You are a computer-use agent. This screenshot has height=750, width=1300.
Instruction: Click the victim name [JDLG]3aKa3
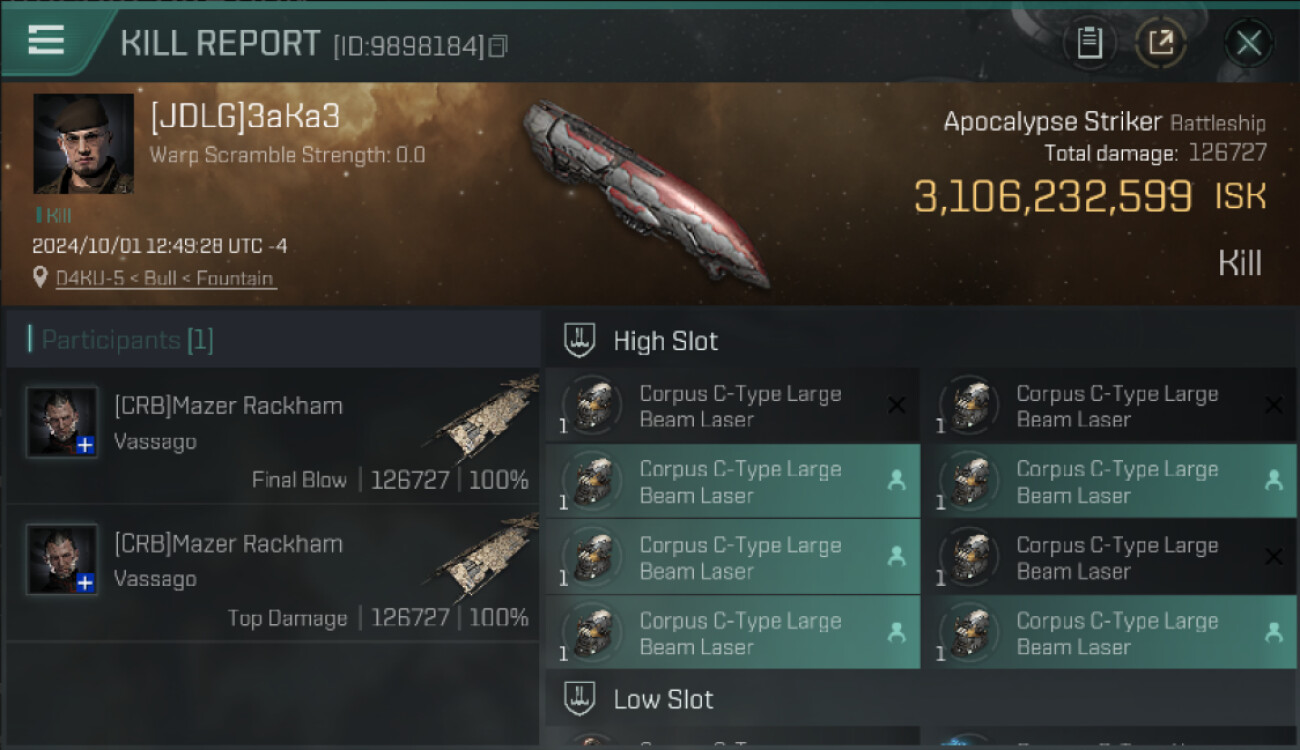pos(245,117)
